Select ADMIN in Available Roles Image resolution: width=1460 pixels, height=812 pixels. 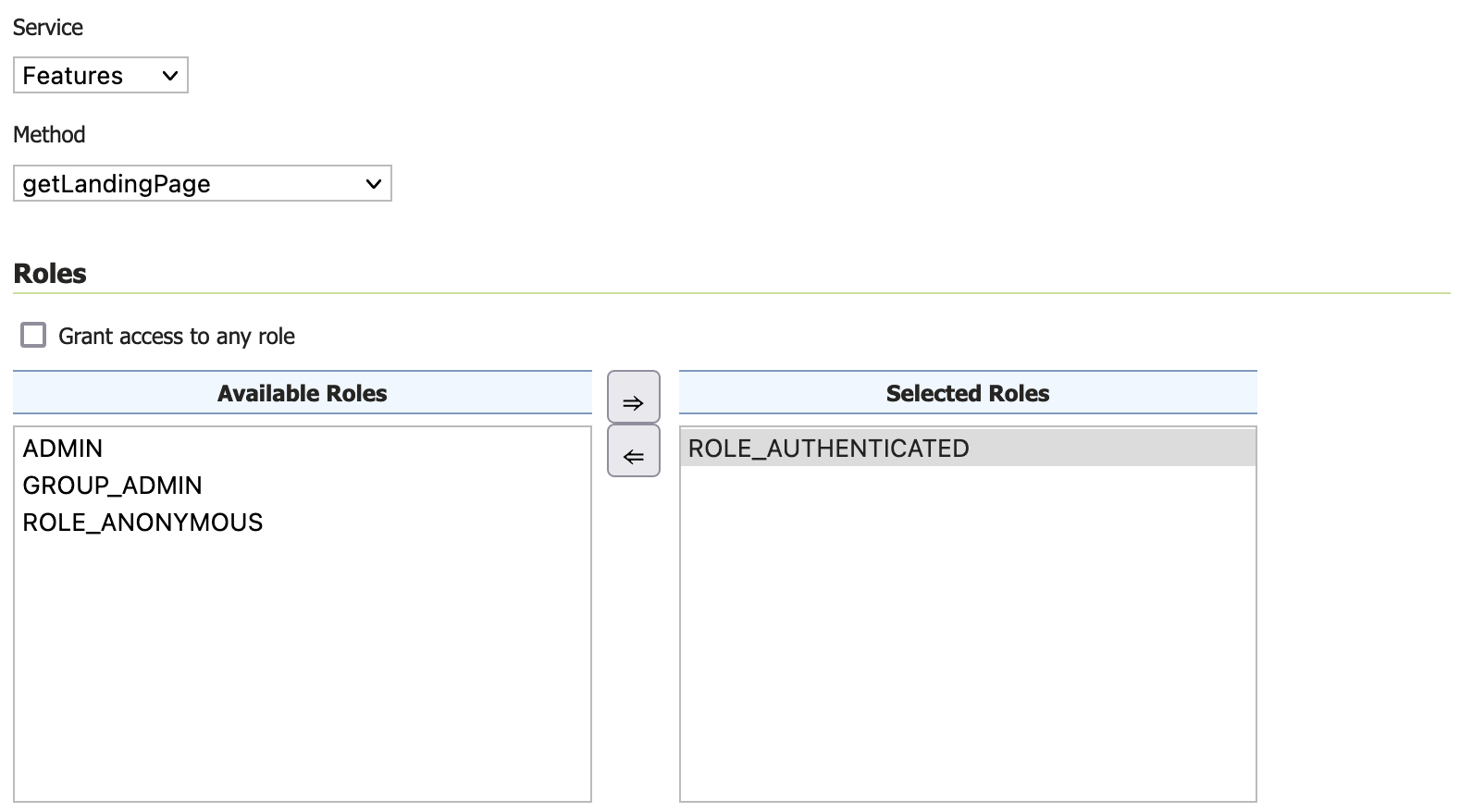[63, 449]
